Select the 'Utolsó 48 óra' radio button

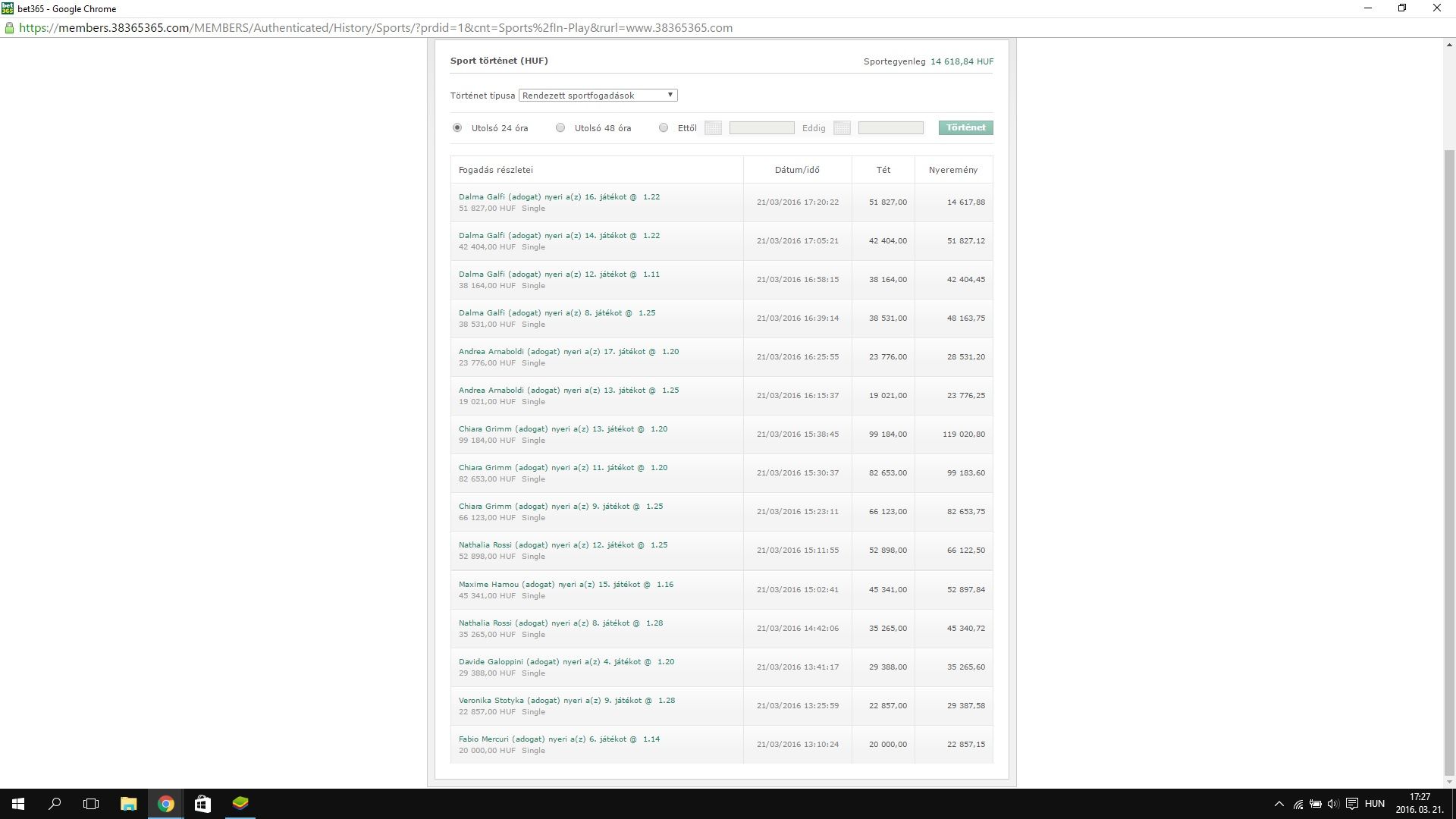[x=560, y=128]
